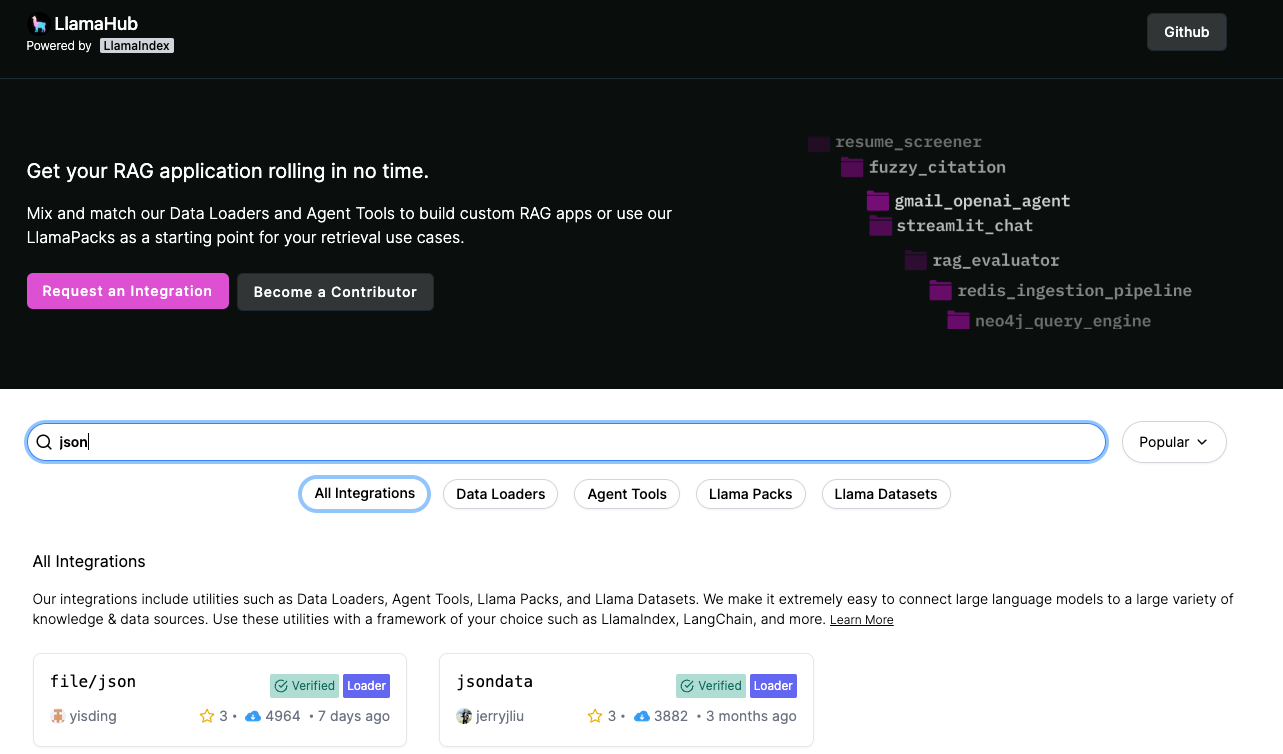1283x754 pixels.
Task: Click yisding's avatar icon
Action: pyautogui.click(x=58, y=716)
